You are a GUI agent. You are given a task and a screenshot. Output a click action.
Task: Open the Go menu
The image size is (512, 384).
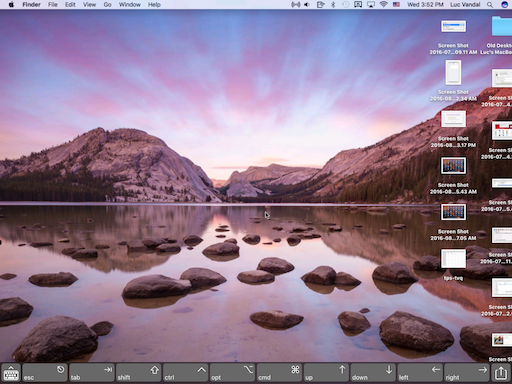click(107, 5)
